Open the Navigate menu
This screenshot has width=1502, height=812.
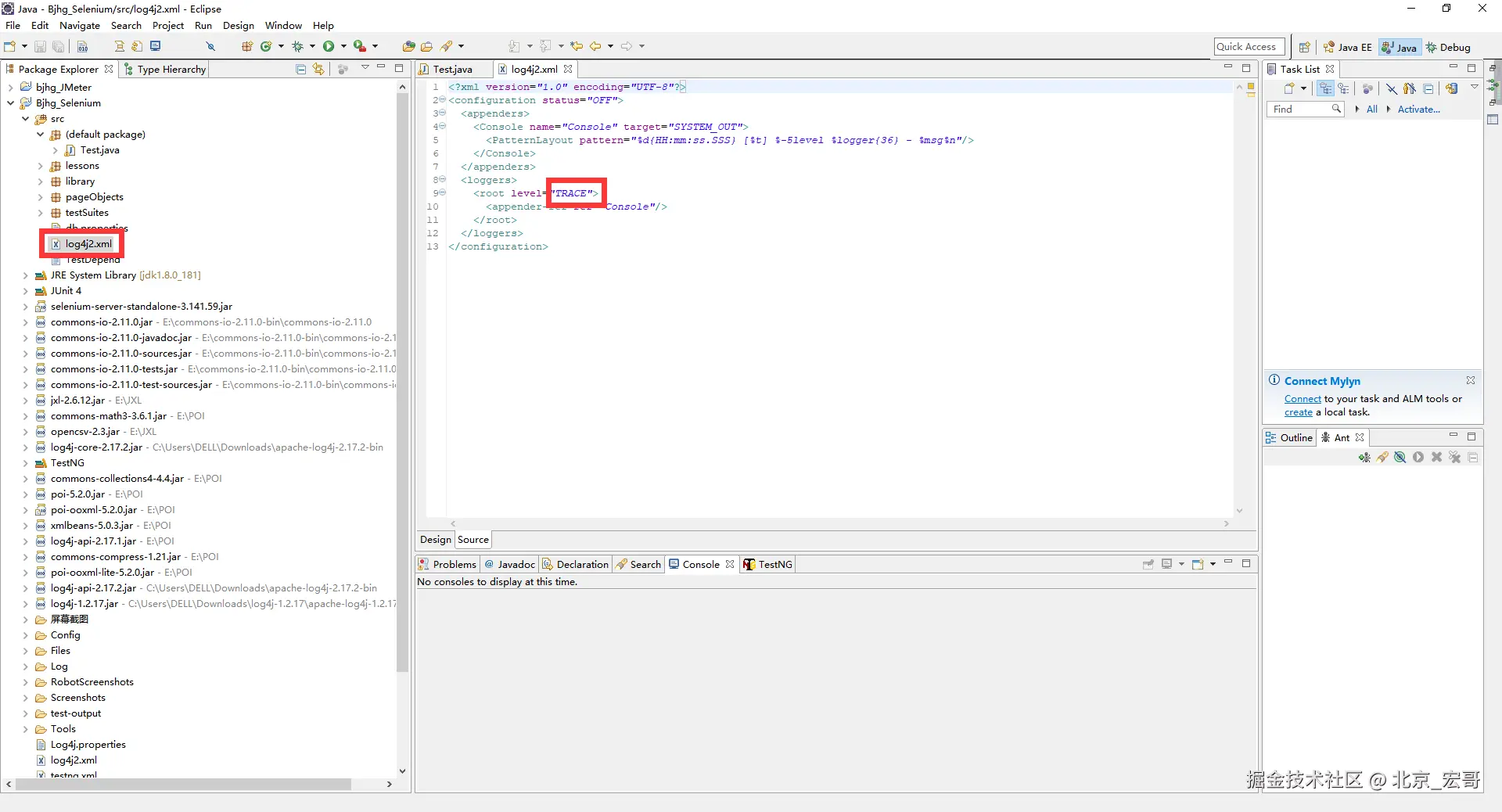point(80,26)
